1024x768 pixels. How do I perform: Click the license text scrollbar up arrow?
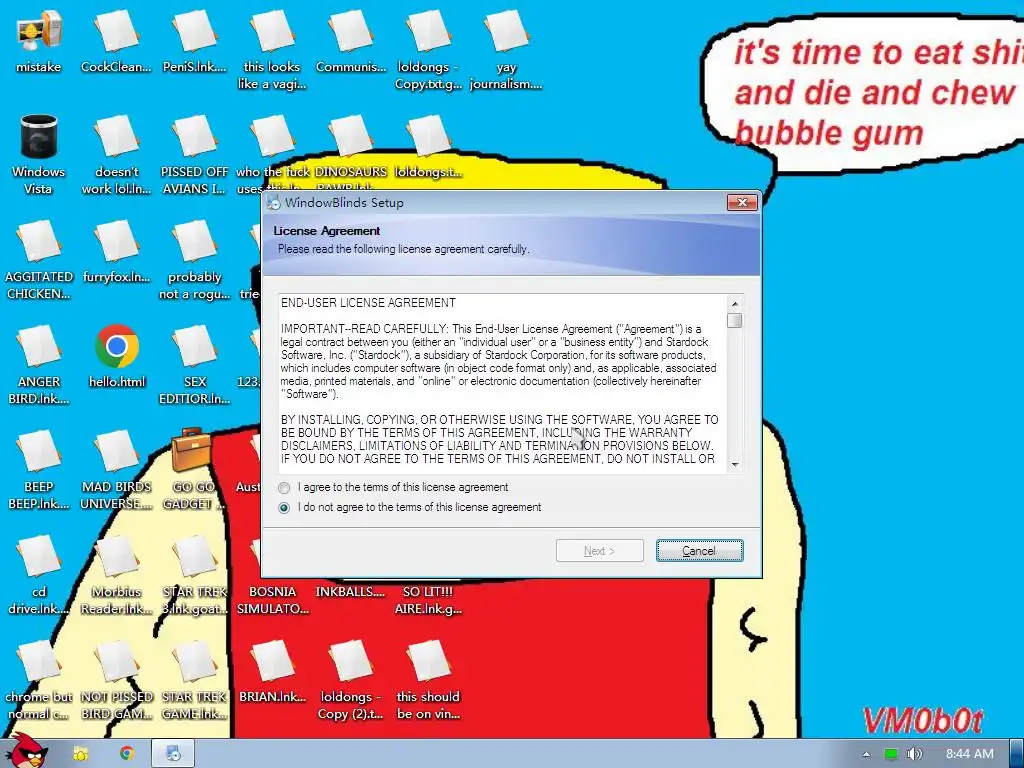[x=735, y=304]
